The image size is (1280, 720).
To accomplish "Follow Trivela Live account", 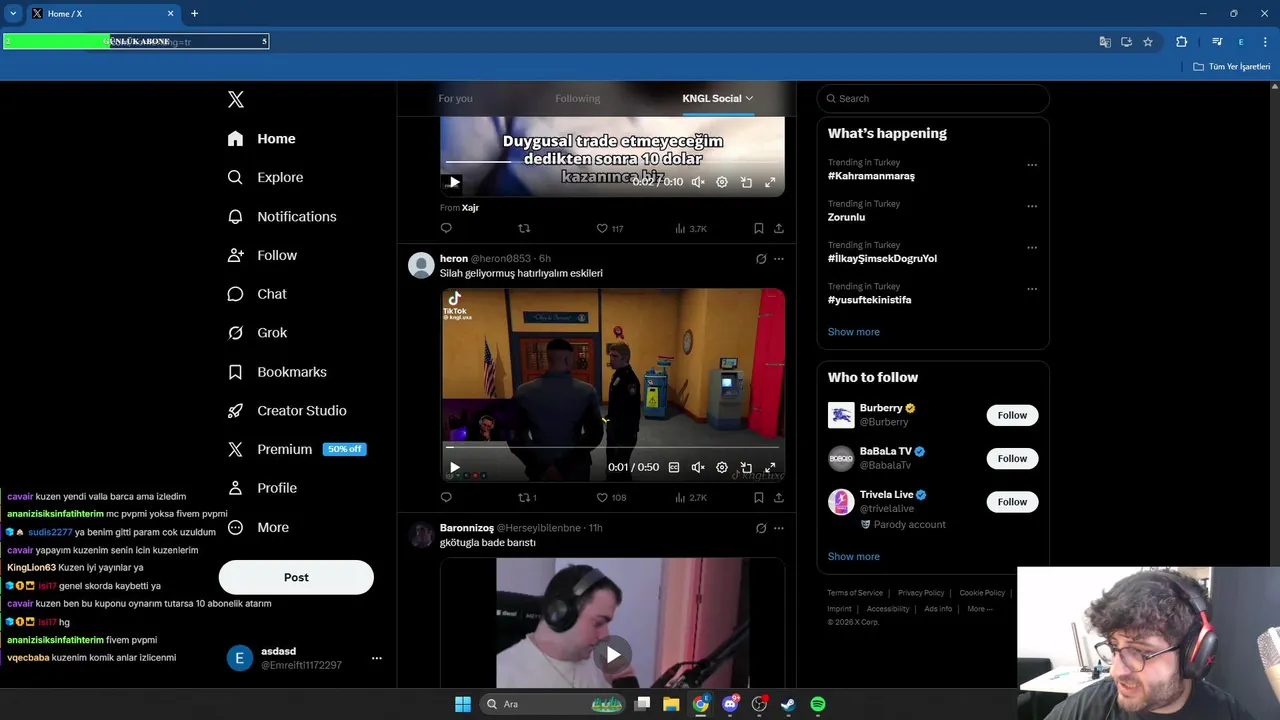I will 1012,502.
